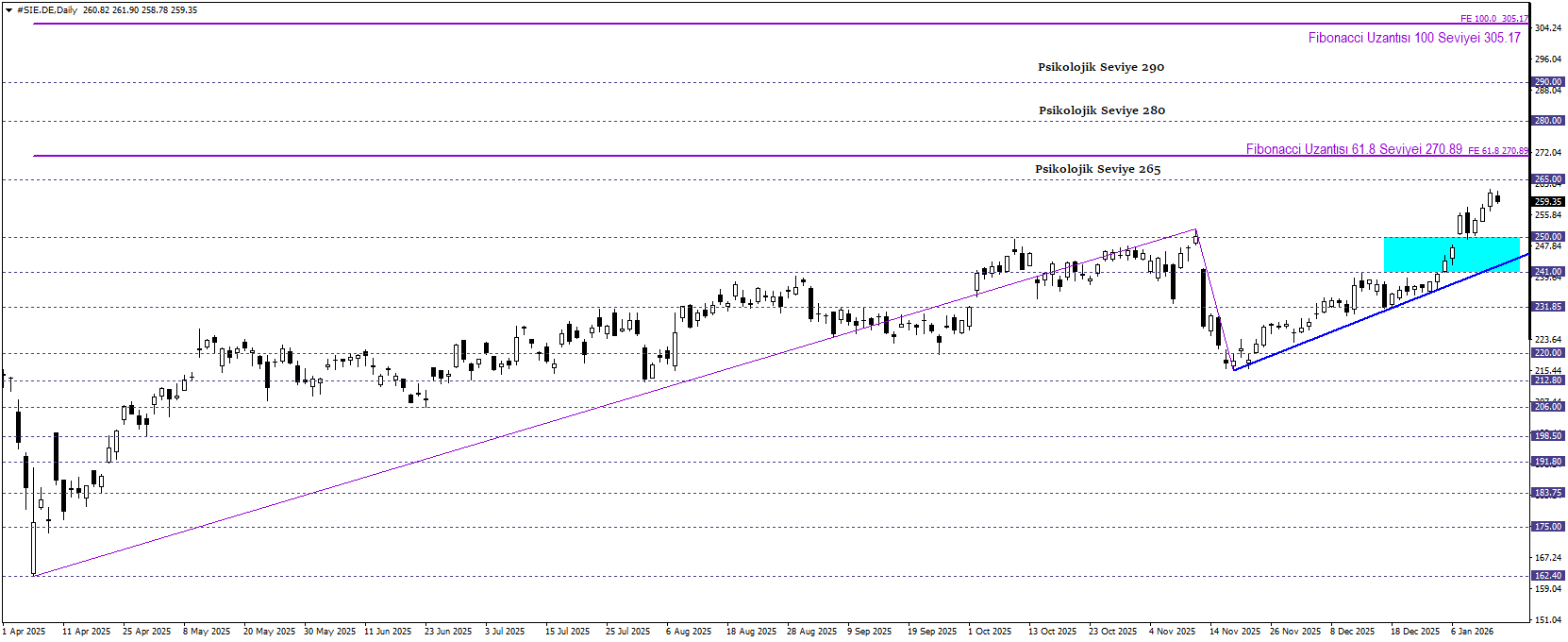The height and width of the screenshot is (642, 1568).
Task: Click the 206.00 price level tag
Action: (x=1548, y=407)
